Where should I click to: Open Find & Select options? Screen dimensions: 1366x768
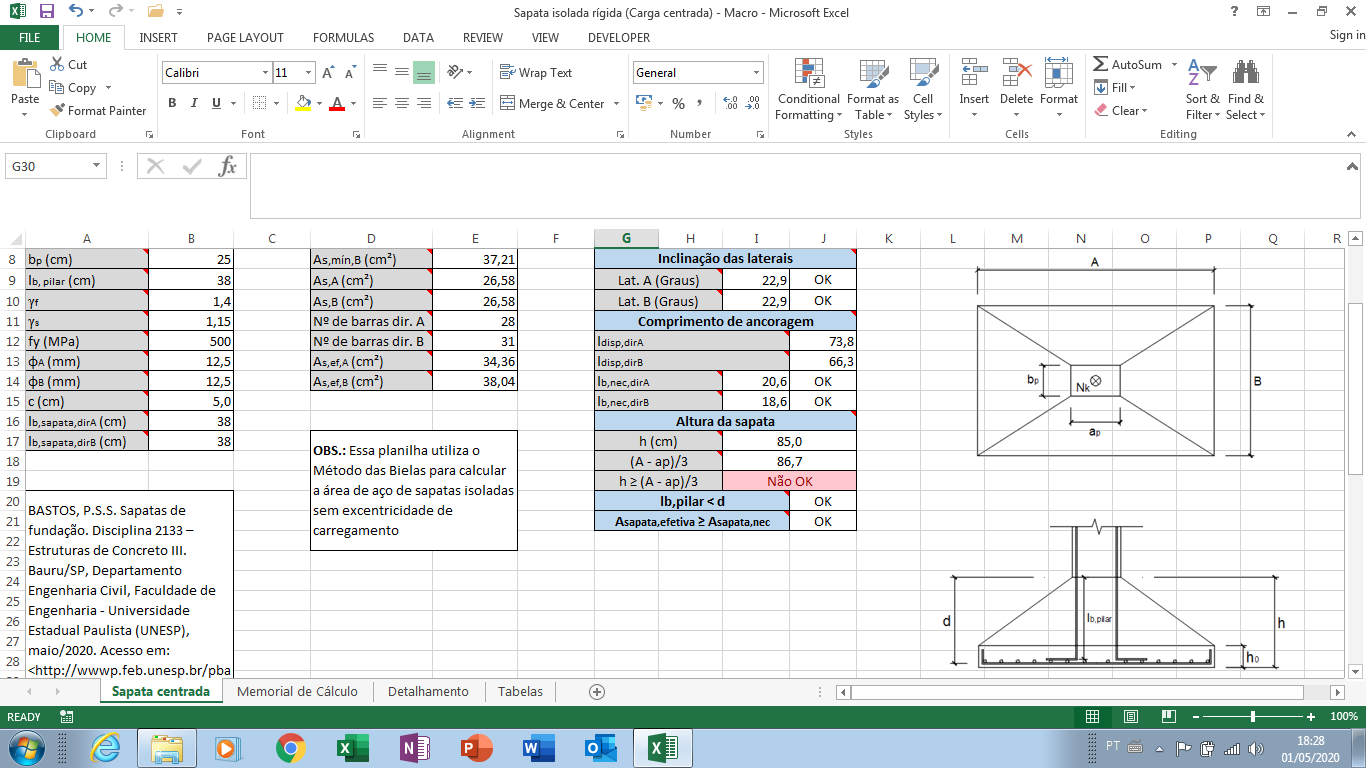coord(1245,90)
